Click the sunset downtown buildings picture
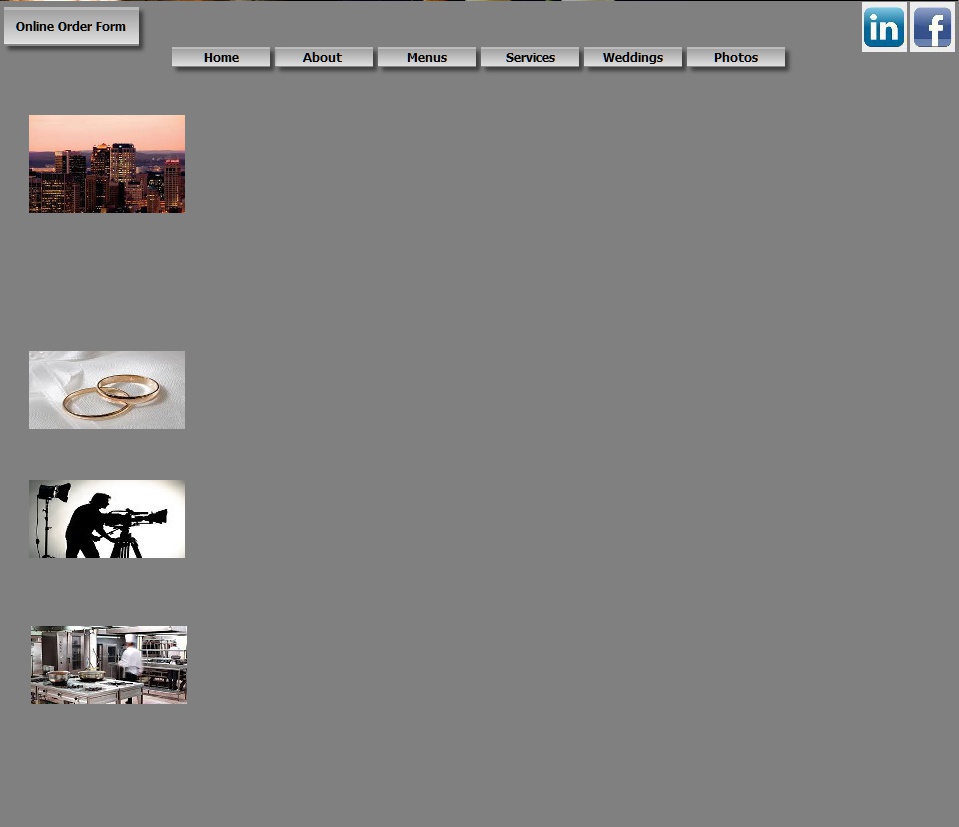This screenshot has height=827, width=959. (107, 164)
